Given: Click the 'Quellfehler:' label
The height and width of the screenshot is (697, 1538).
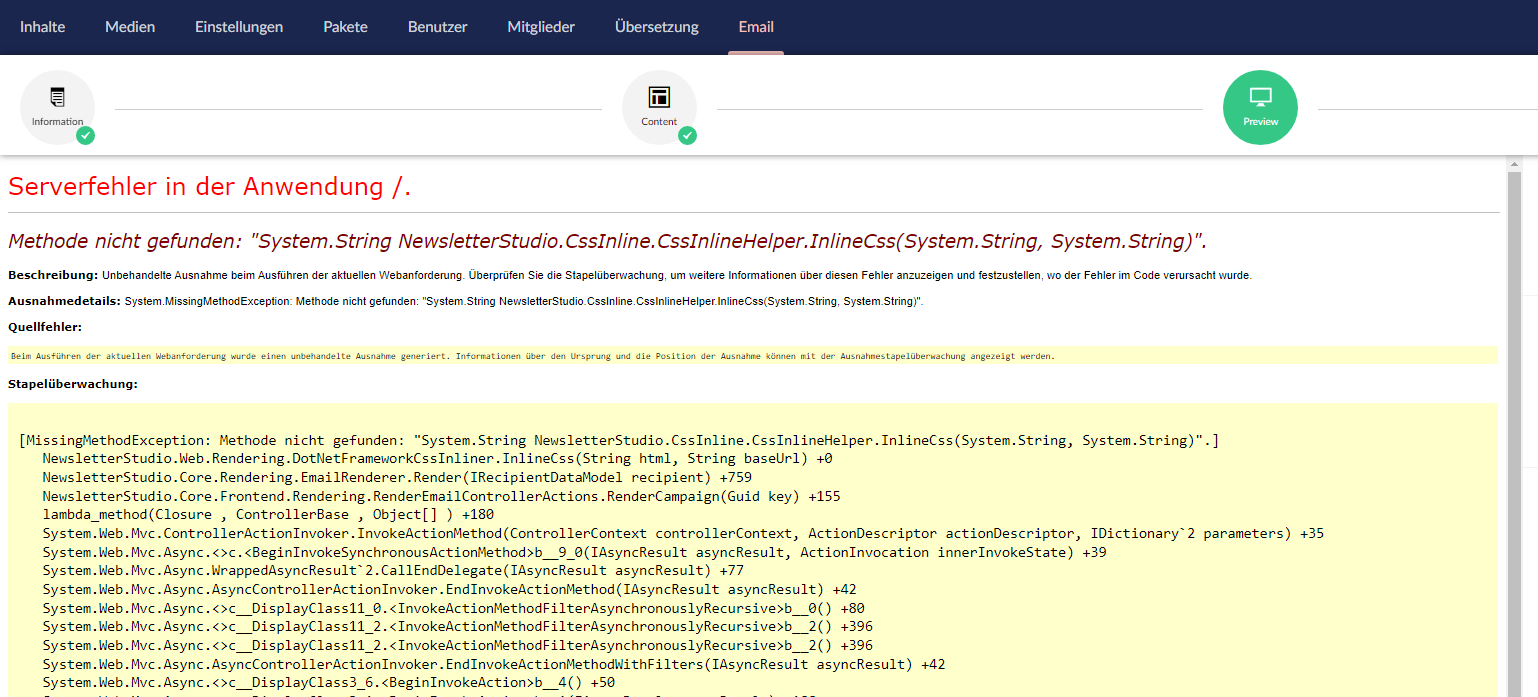Looking at the screenshot, I should pos(45,327).
